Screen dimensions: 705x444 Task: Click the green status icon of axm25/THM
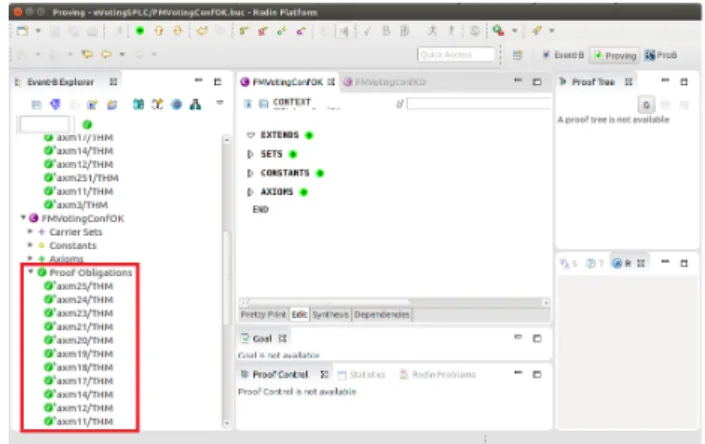(49, 286)
